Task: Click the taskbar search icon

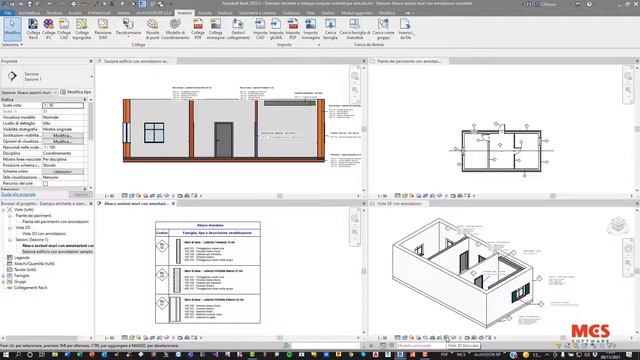Action: (18, 355)
